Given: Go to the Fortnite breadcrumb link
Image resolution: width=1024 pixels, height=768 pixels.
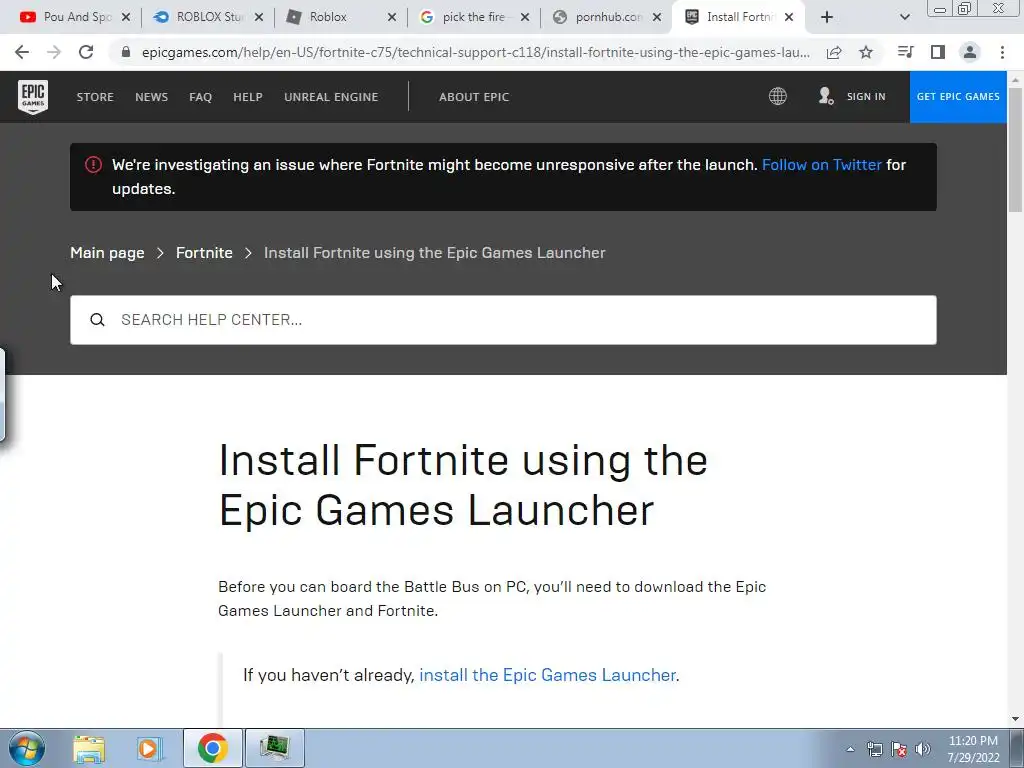Looking at the screenshot, I should 204,253.
